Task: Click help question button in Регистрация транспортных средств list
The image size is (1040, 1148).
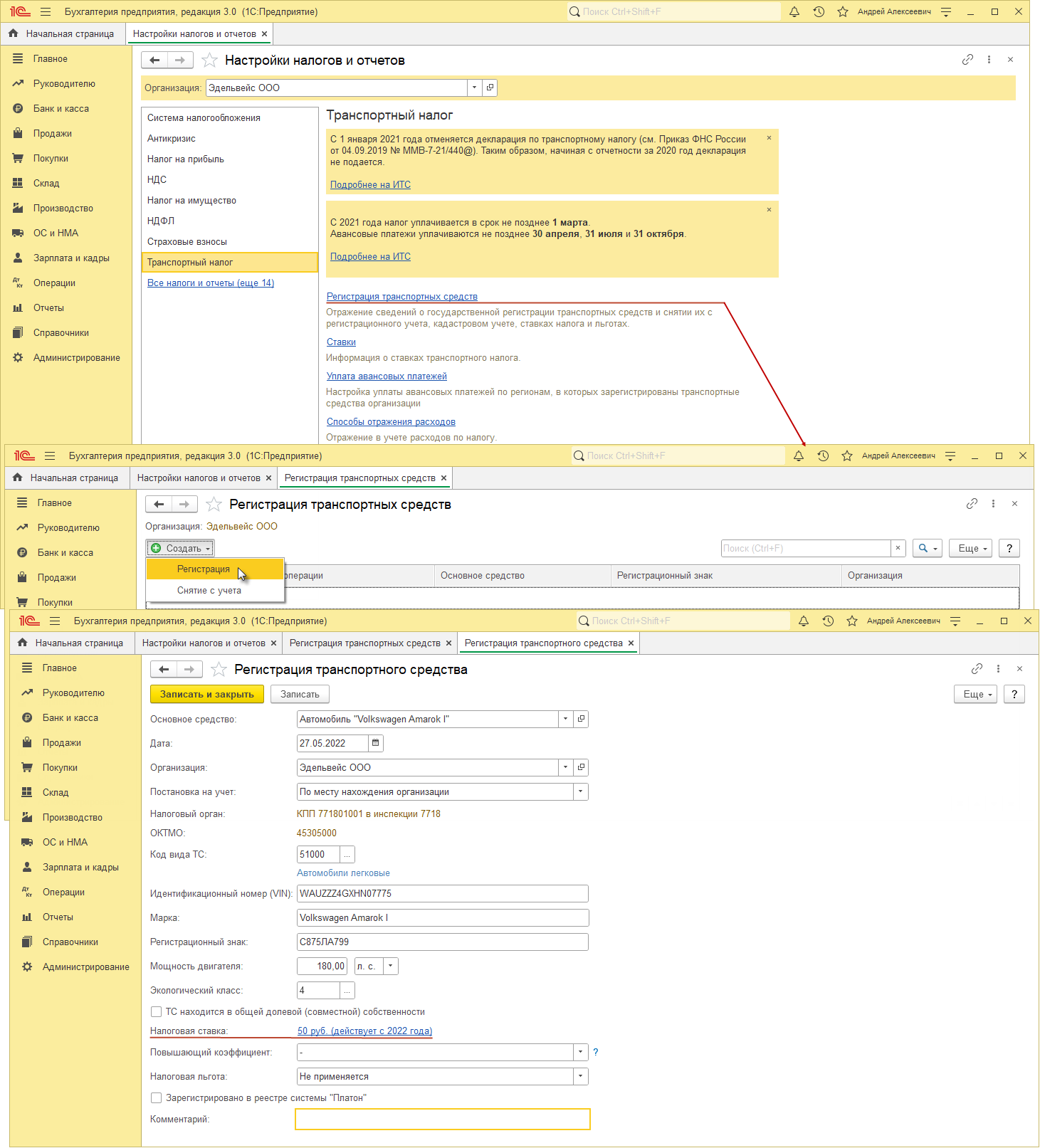Action: (1009, 548)
